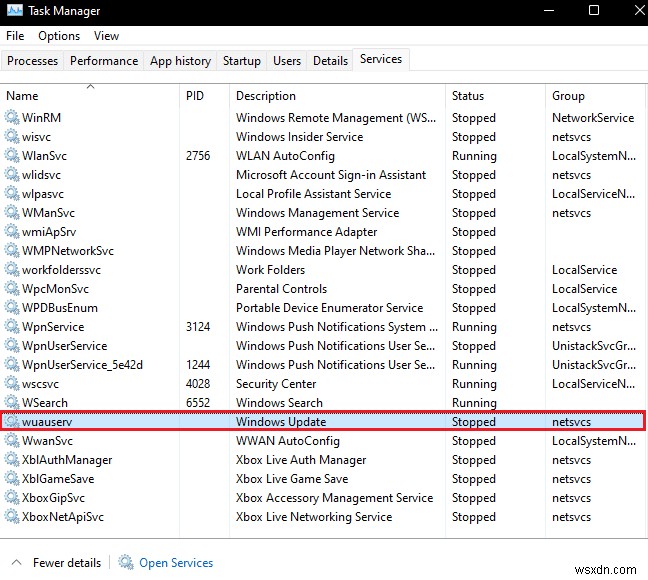Click the gear icon beside Open Services

126,563
